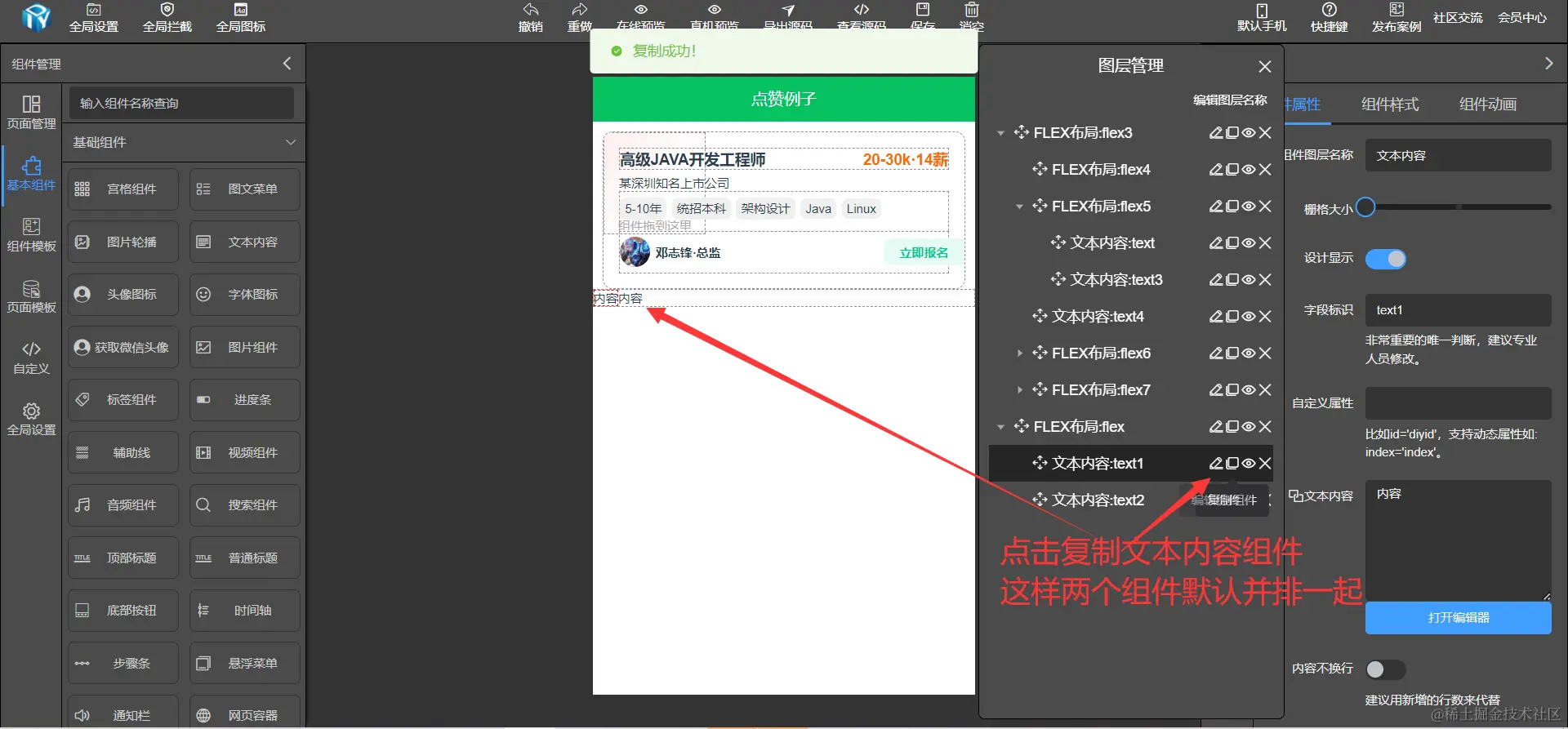Screen dimensions: 1568x729
Task: Select the 标签组件 component
Action: (123, 400)
